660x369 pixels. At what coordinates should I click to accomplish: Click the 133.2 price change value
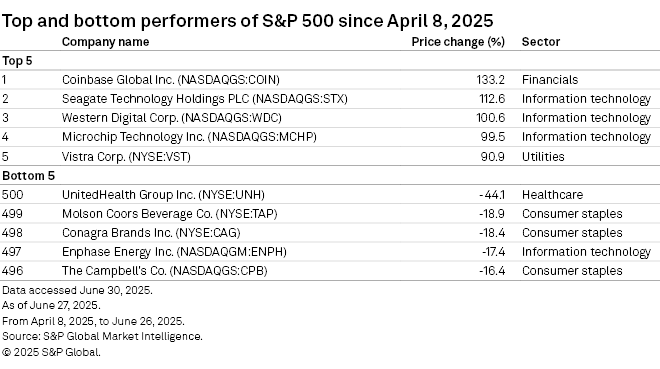tap(491, 80)
